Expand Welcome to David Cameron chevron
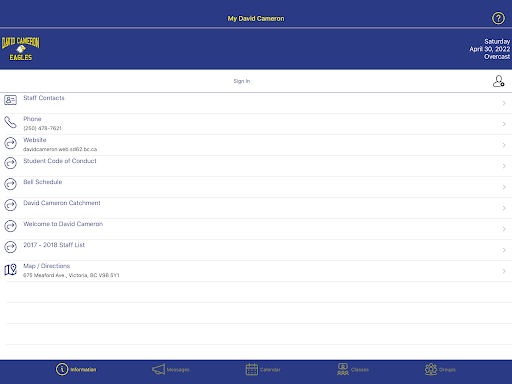 pos(504,229)
